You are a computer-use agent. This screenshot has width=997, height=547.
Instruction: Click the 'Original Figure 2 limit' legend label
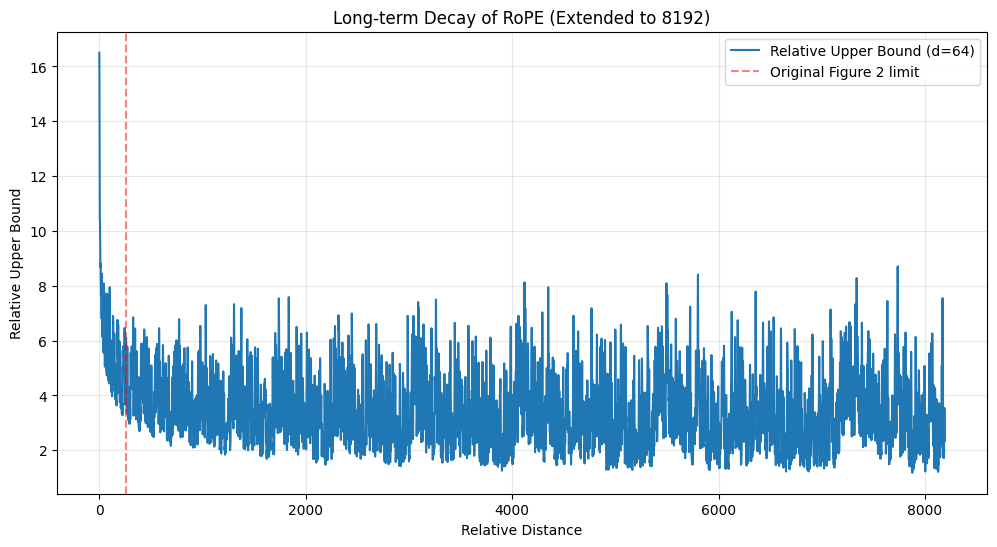pos(844,72)
